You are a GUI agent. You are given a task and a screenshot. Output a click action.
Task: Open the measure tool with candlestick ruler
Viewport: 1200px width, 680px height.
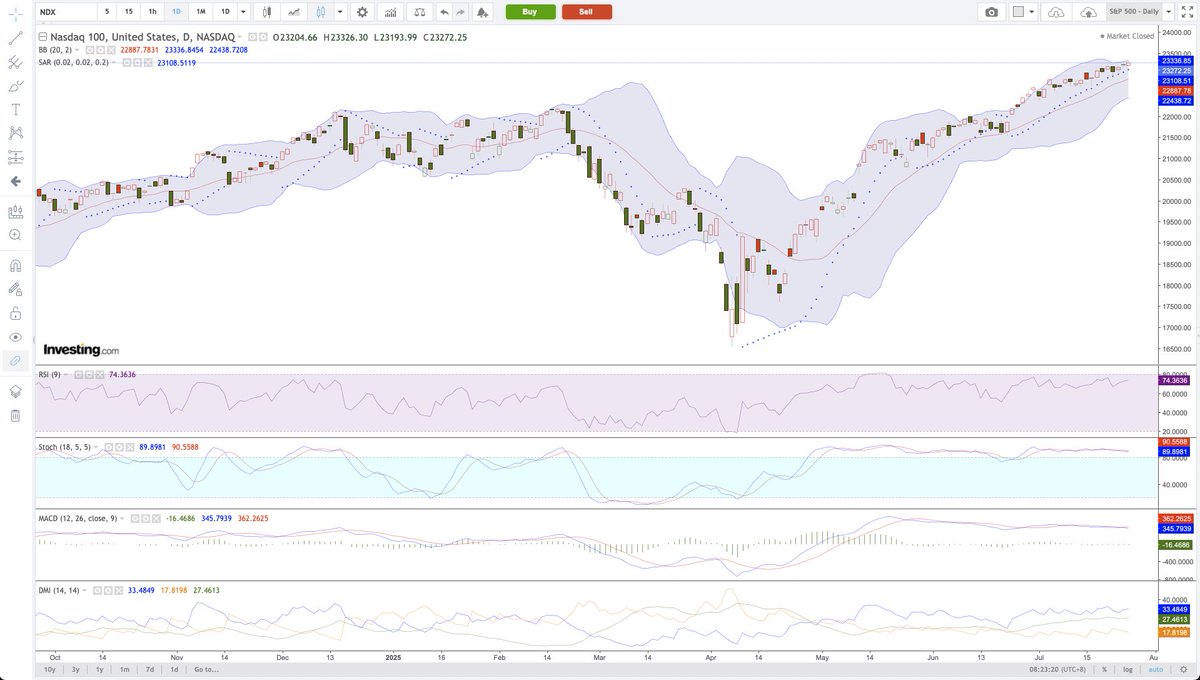click(15, 211)
